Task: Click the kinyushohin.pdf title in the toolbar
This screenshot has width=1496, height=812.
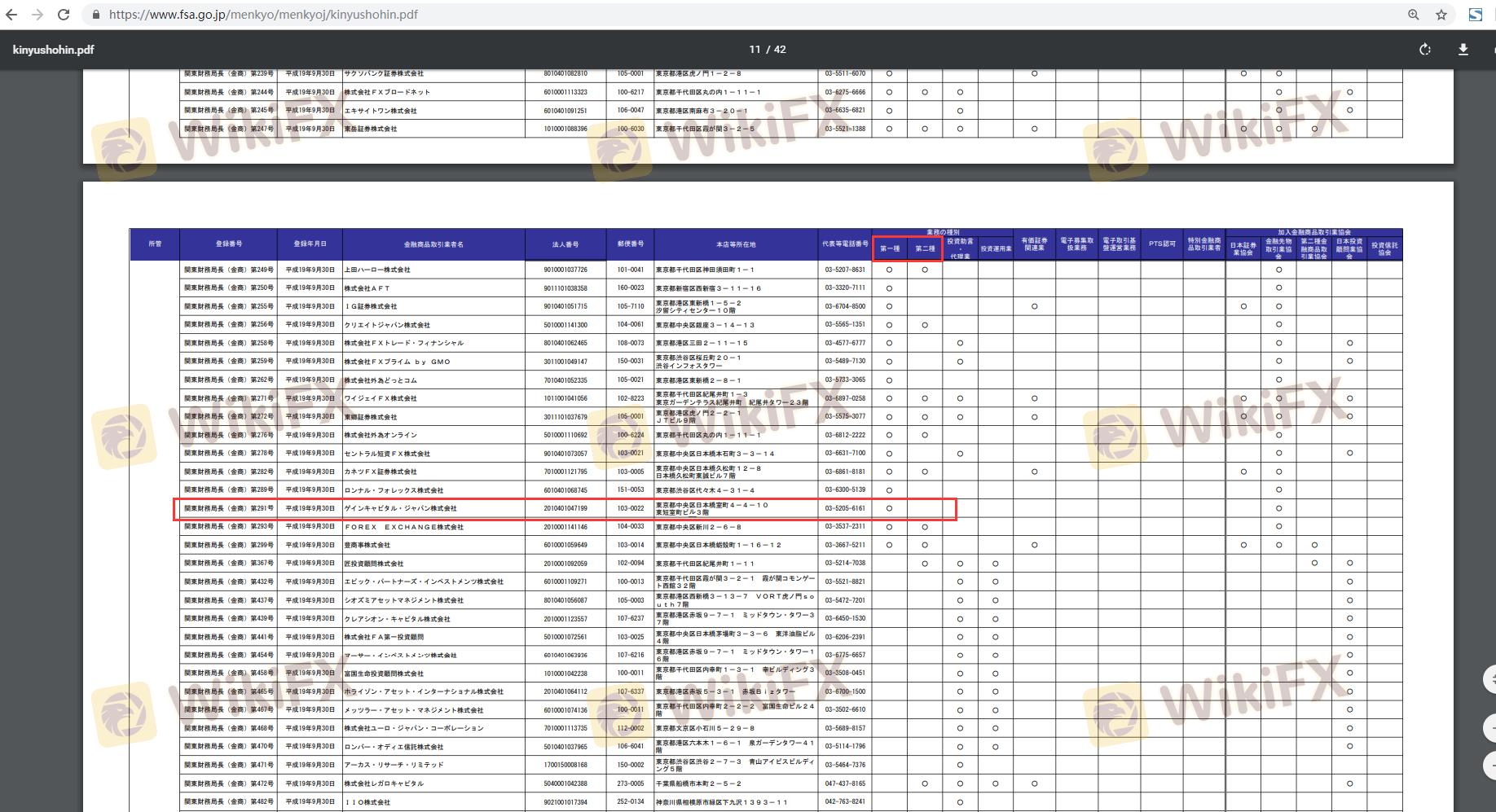Action: [54, 50]
